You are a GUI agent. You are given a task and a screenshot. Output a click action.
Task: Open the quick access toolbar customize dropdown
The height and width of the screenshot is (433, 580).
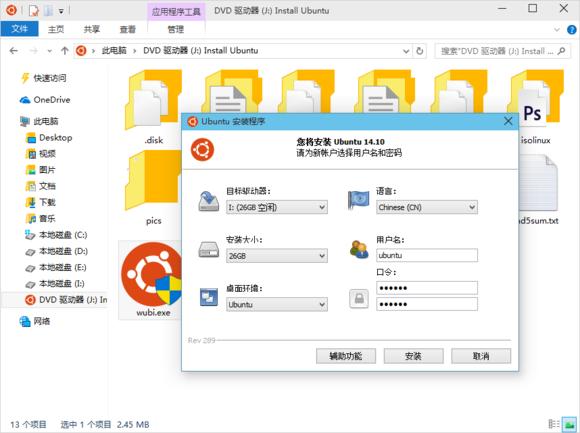click(x=61, y=11)
